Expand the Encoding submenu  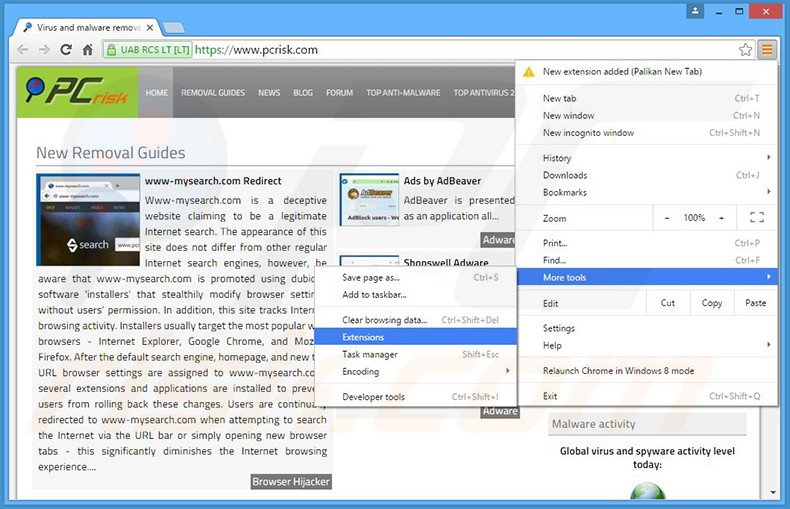pos(416,371)
